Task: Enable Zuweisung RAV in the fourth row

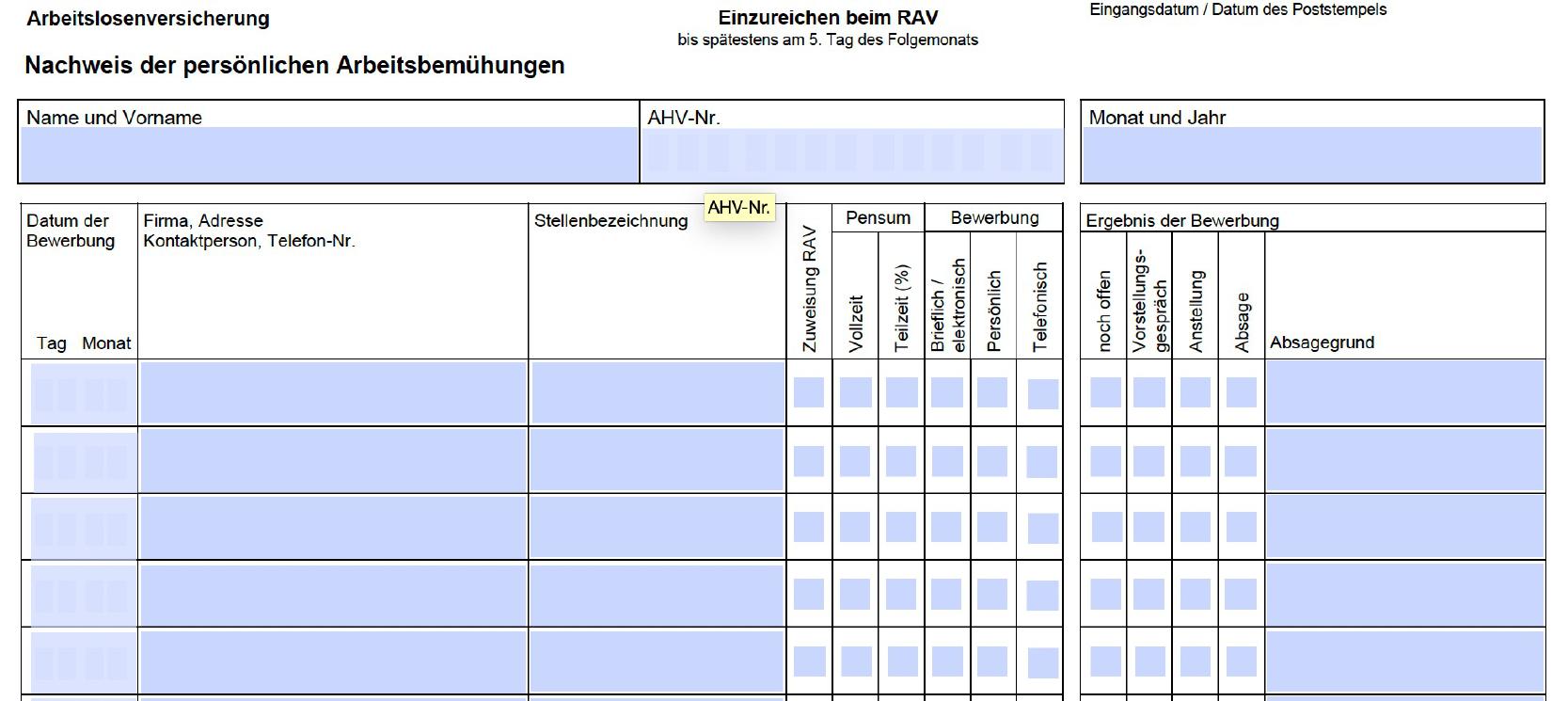Action: [809, 594]
